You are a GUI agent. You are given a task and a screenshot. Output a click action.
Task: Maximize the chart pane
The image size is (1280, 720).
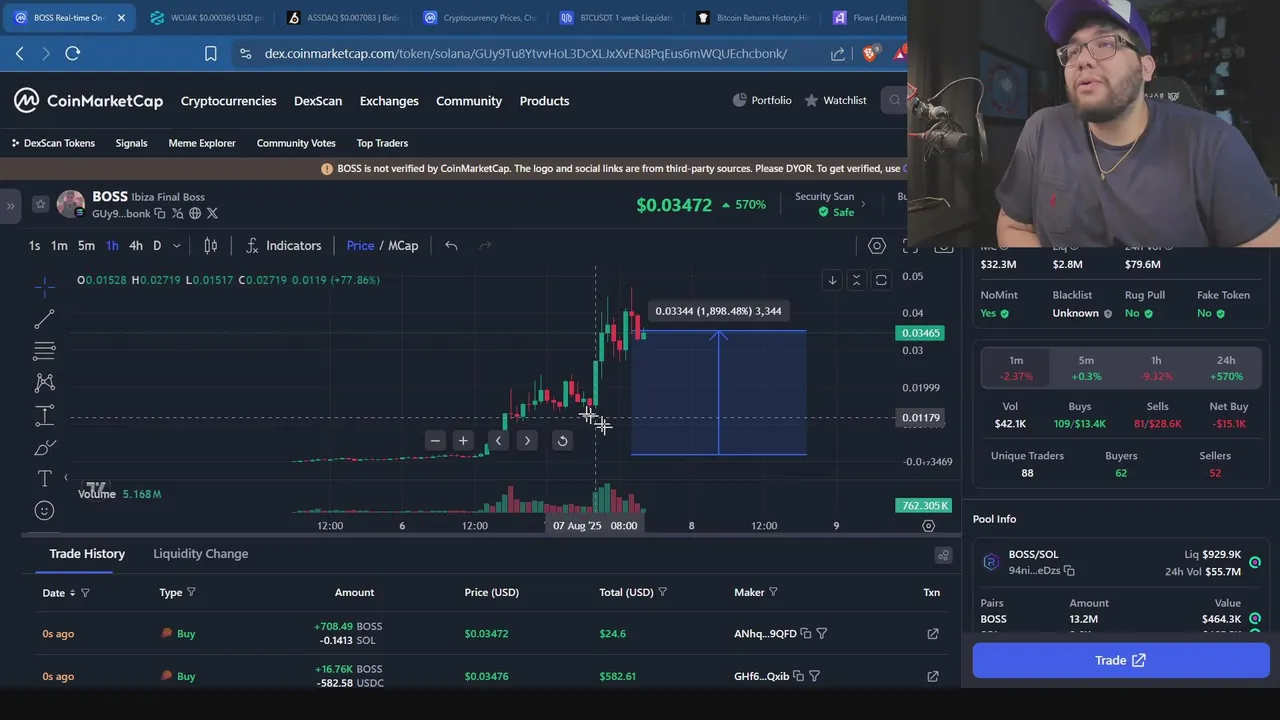(881, 280)
